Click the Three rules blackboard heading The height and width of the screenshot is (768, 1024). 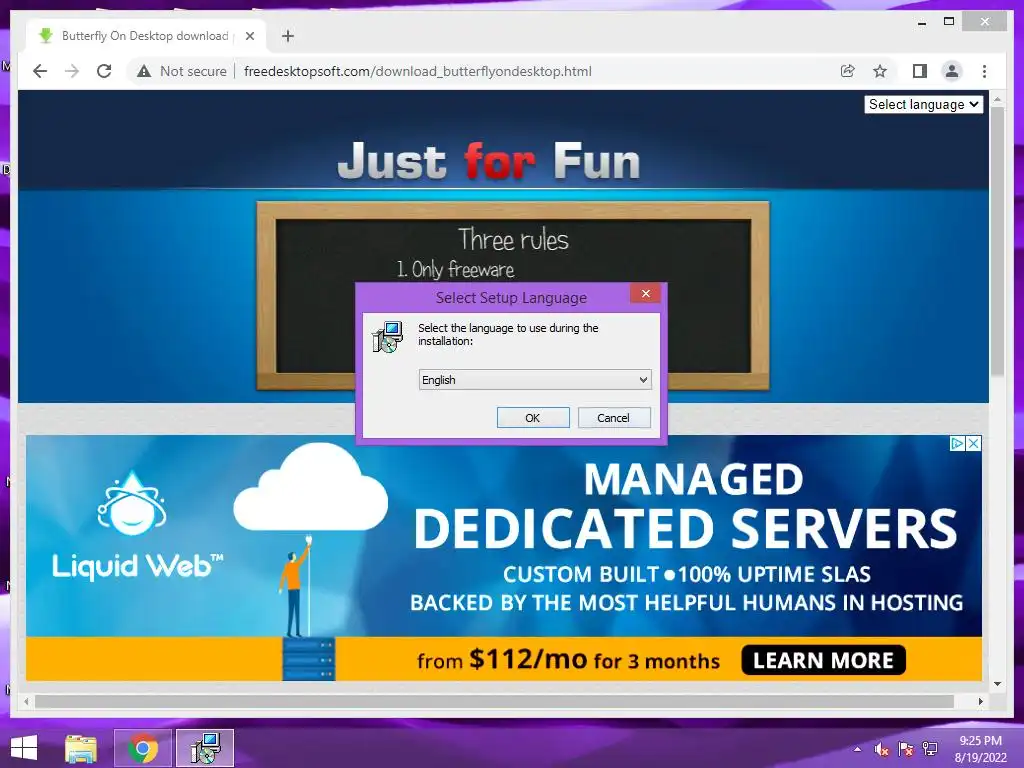click(513, 239)
